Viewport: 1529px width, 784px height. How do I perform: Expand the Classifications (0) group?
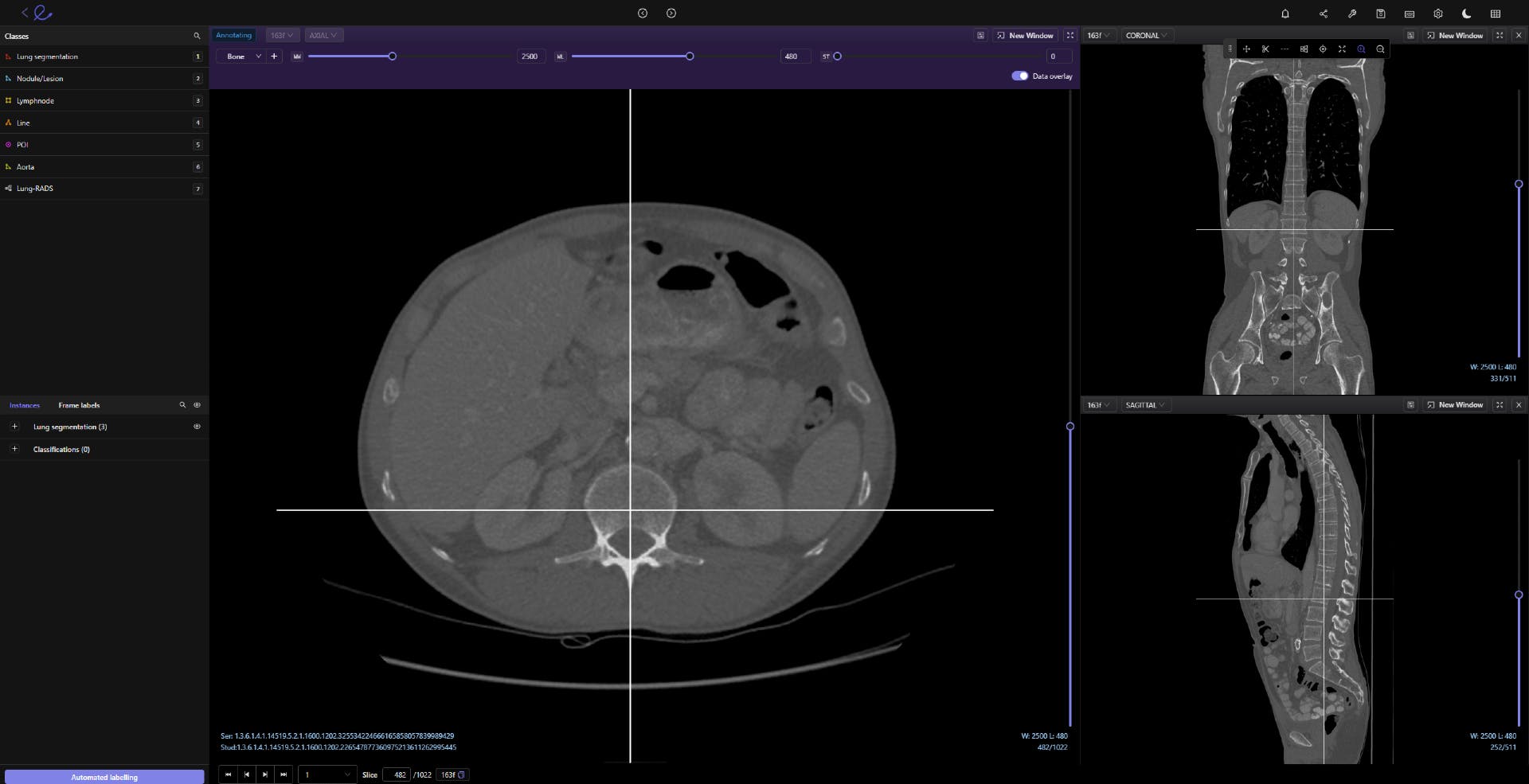pos(14,449)
